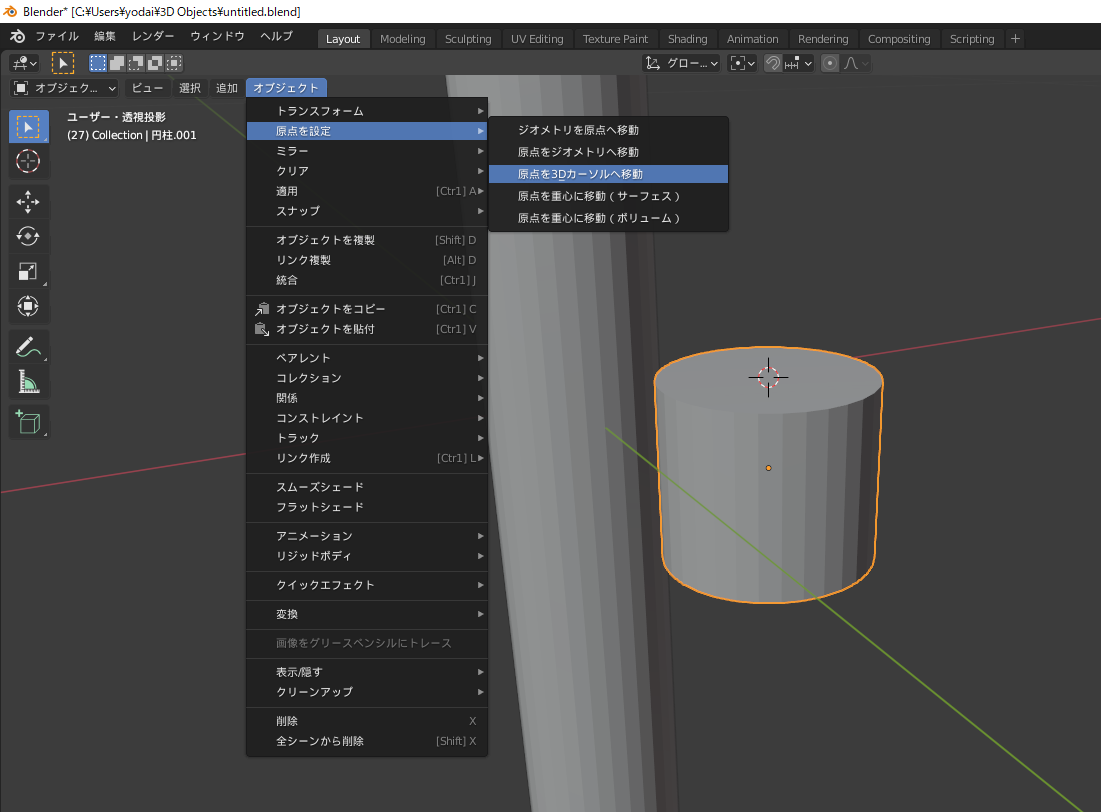Select the Add Cube tool
The image size is (1101, 812).
pos(28,422)
